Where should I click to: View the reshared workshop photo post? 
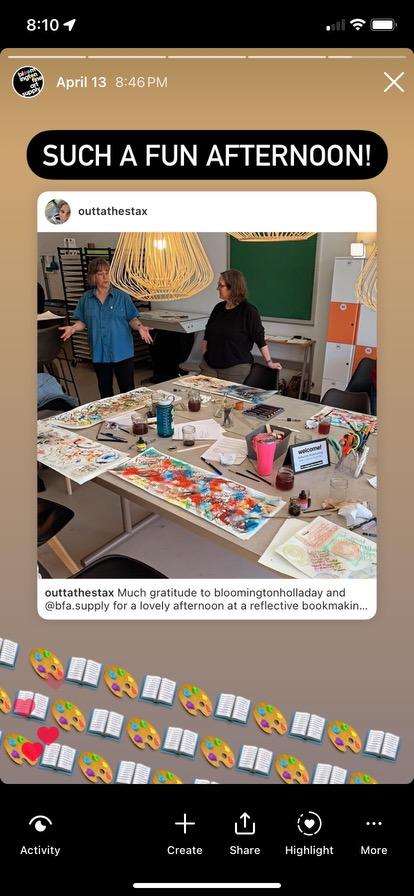tap(207, 405)
